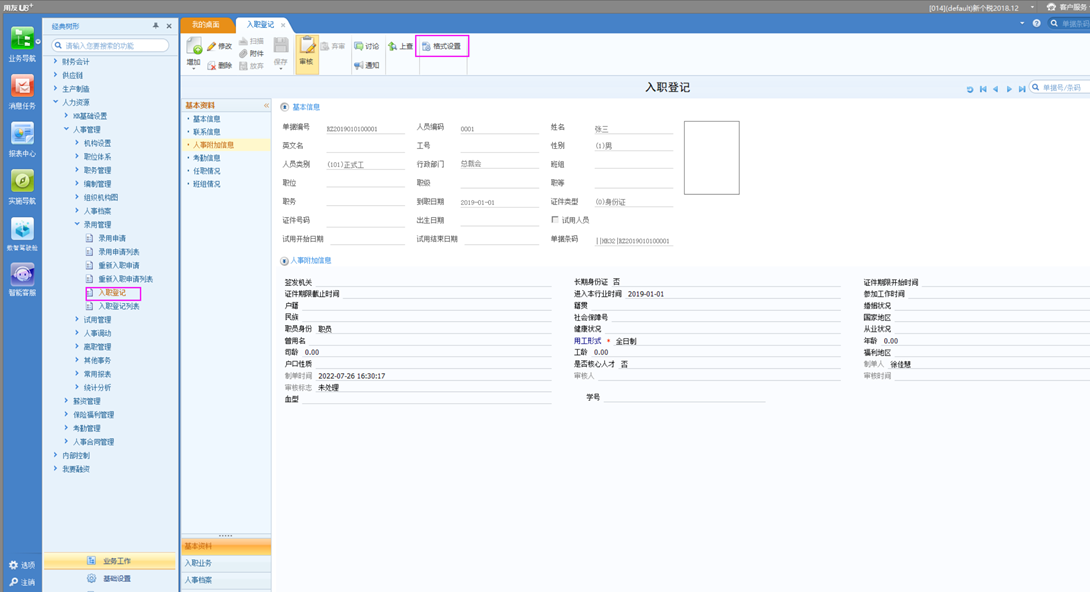Expand the 薪资管理 tree node
The height and width of the screenshot is (592, 1090).
pyautogui.click(x=67, y=401)
